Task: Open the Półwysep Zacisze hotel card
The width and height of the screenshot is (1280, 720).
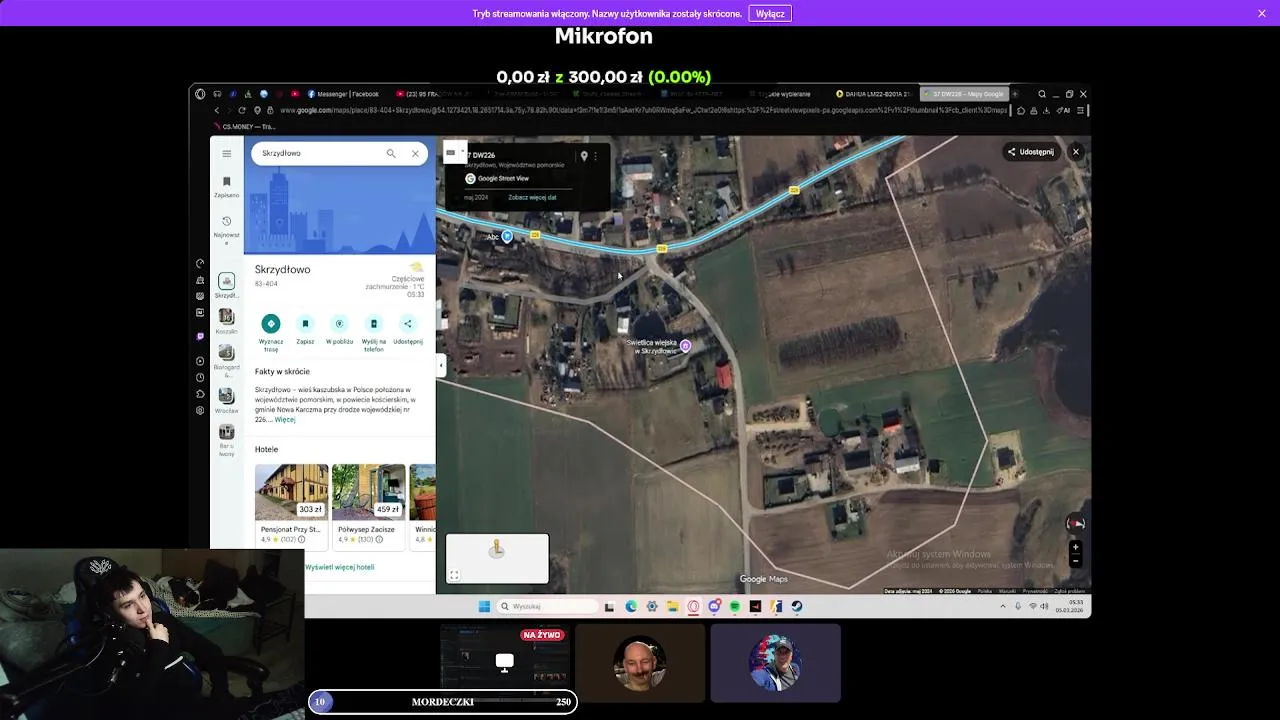Action: pos(369,505)
